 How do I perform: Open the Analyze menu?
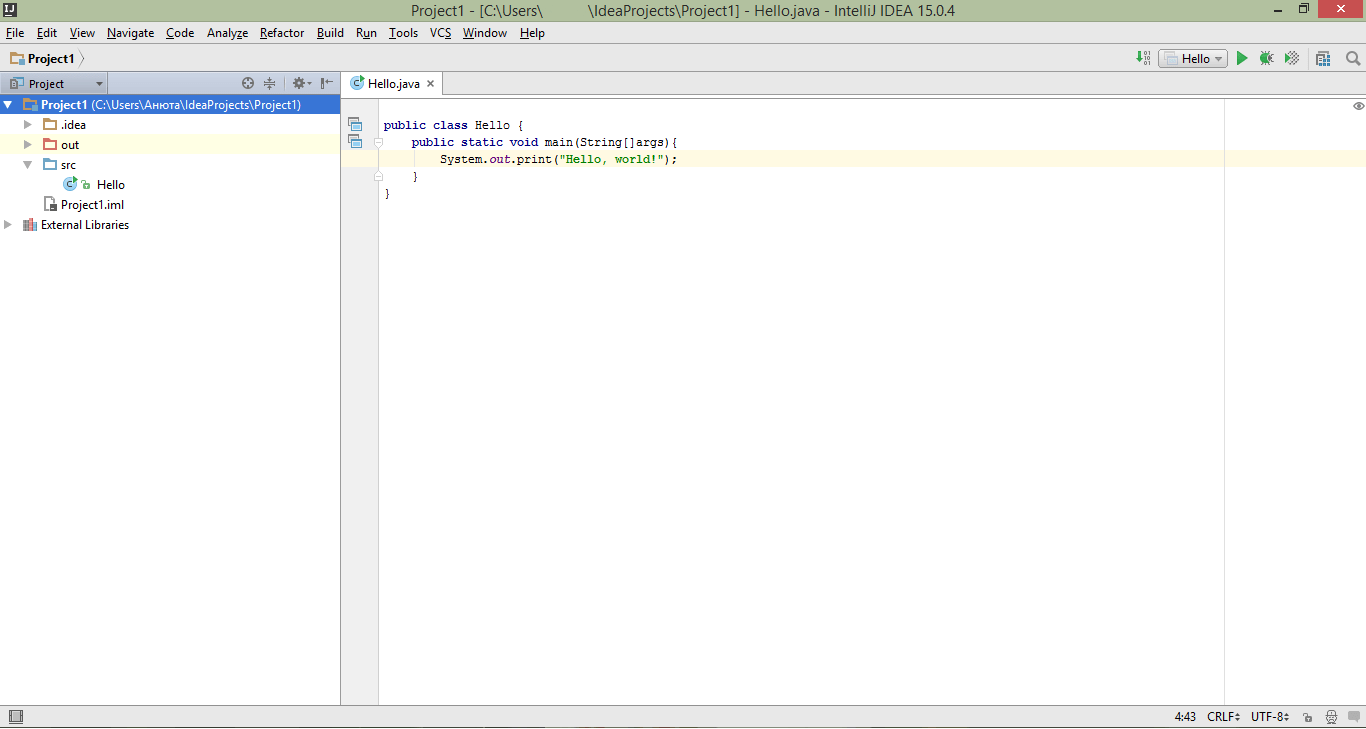[227, 33]
